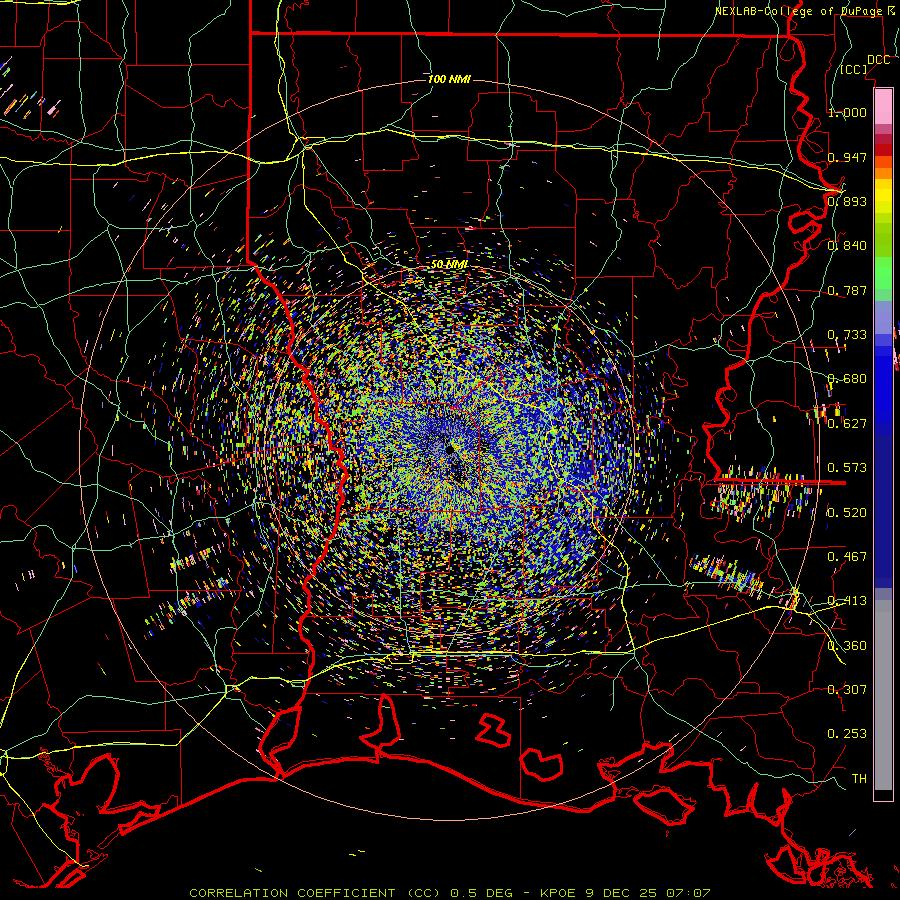Select the 0.947 legend value
Screen dimensions: 900x900
click(x=847, y=157)
